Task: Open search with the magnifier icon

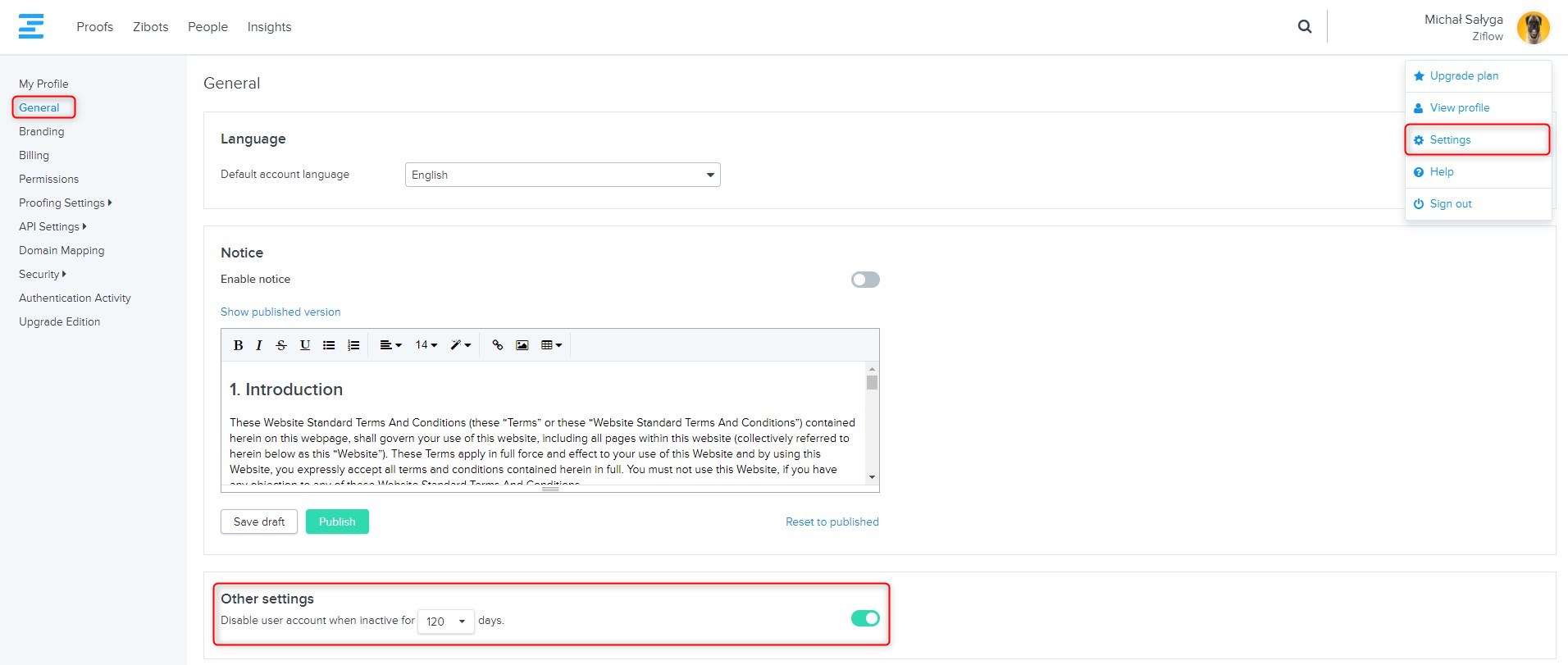Action: [1305, 27]
